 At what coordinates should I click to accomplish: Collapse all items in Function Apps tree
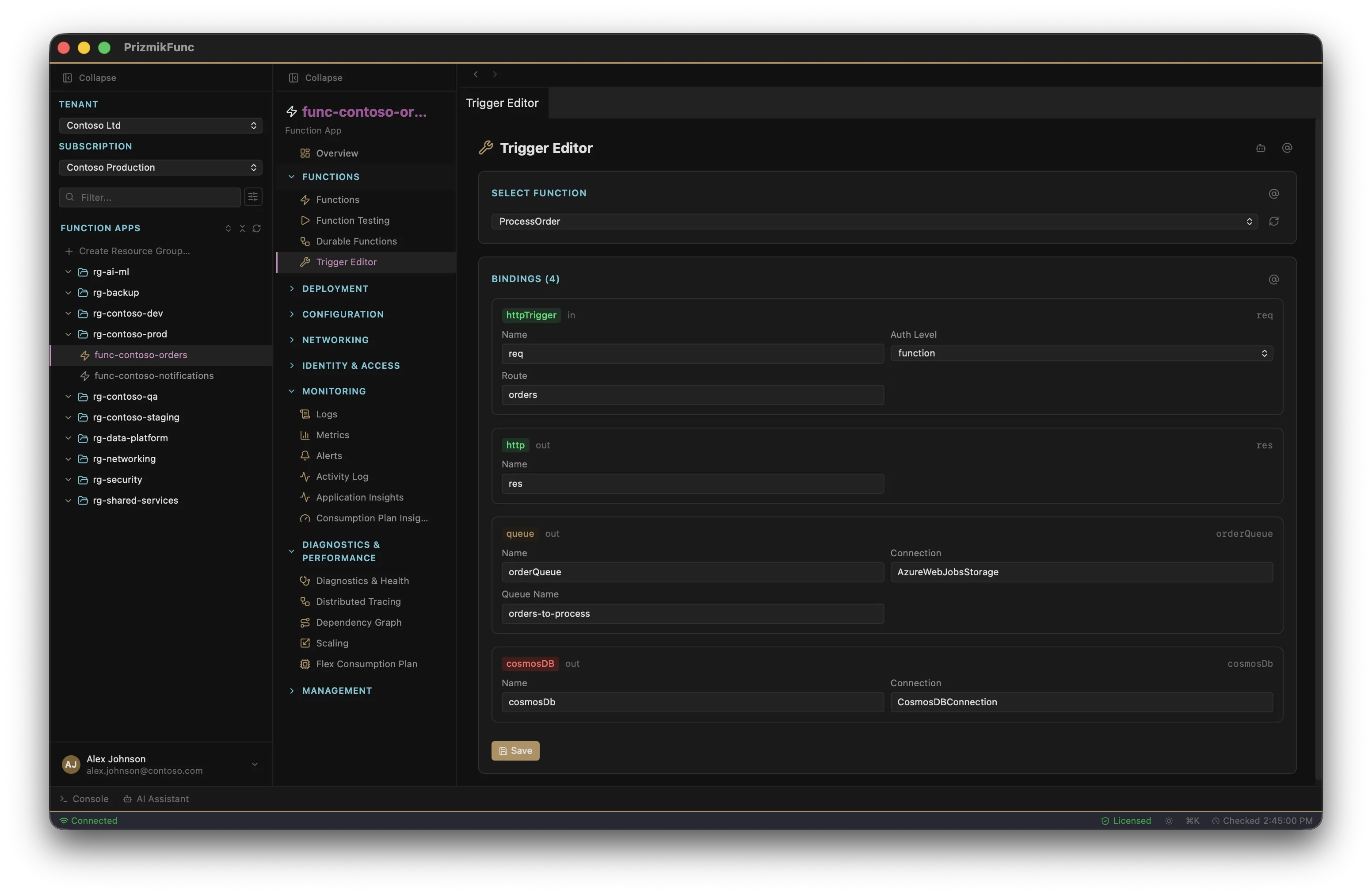[242, 228]
